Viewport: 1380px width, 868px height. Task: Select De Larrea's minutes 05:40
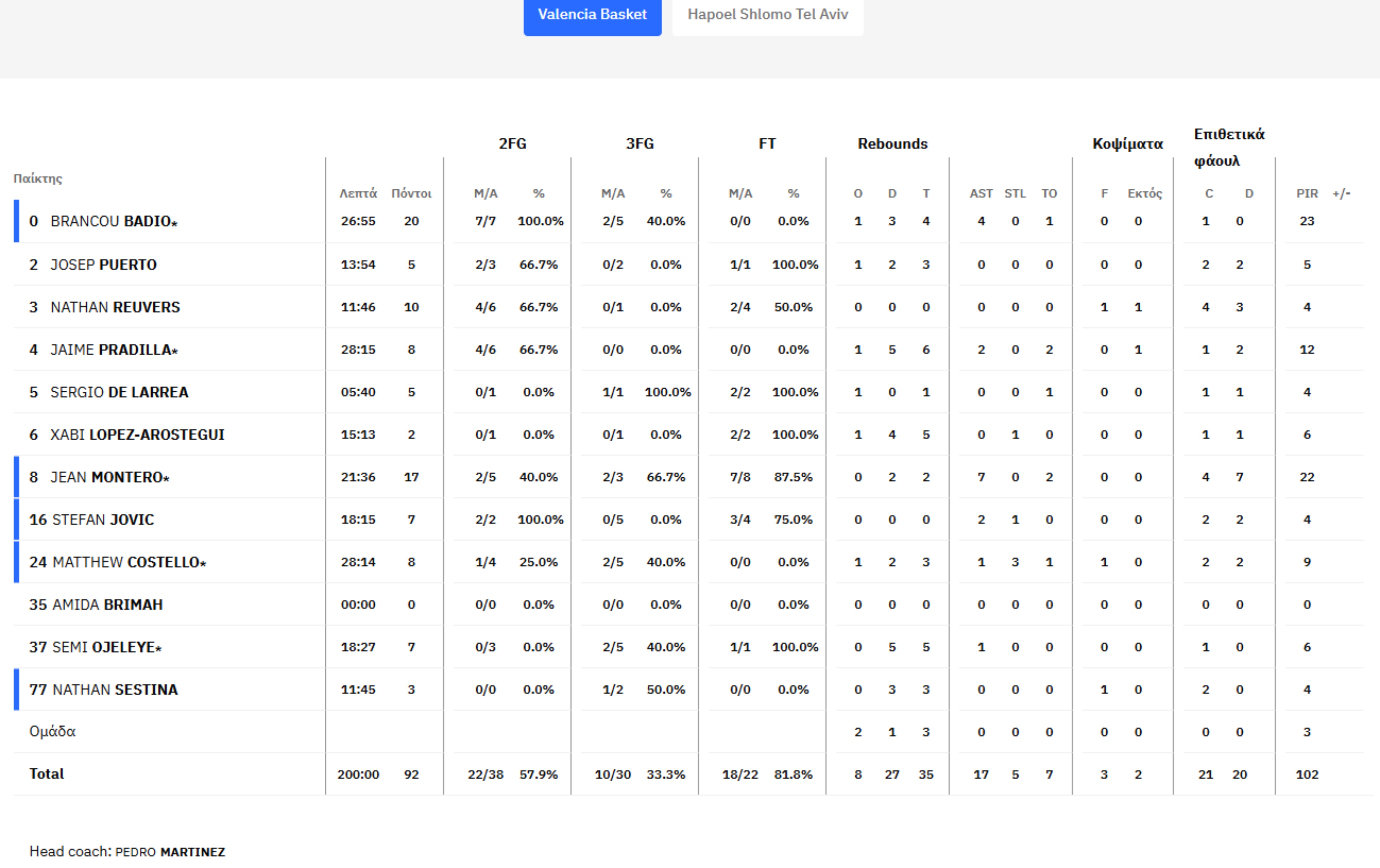tap(358, 392)
